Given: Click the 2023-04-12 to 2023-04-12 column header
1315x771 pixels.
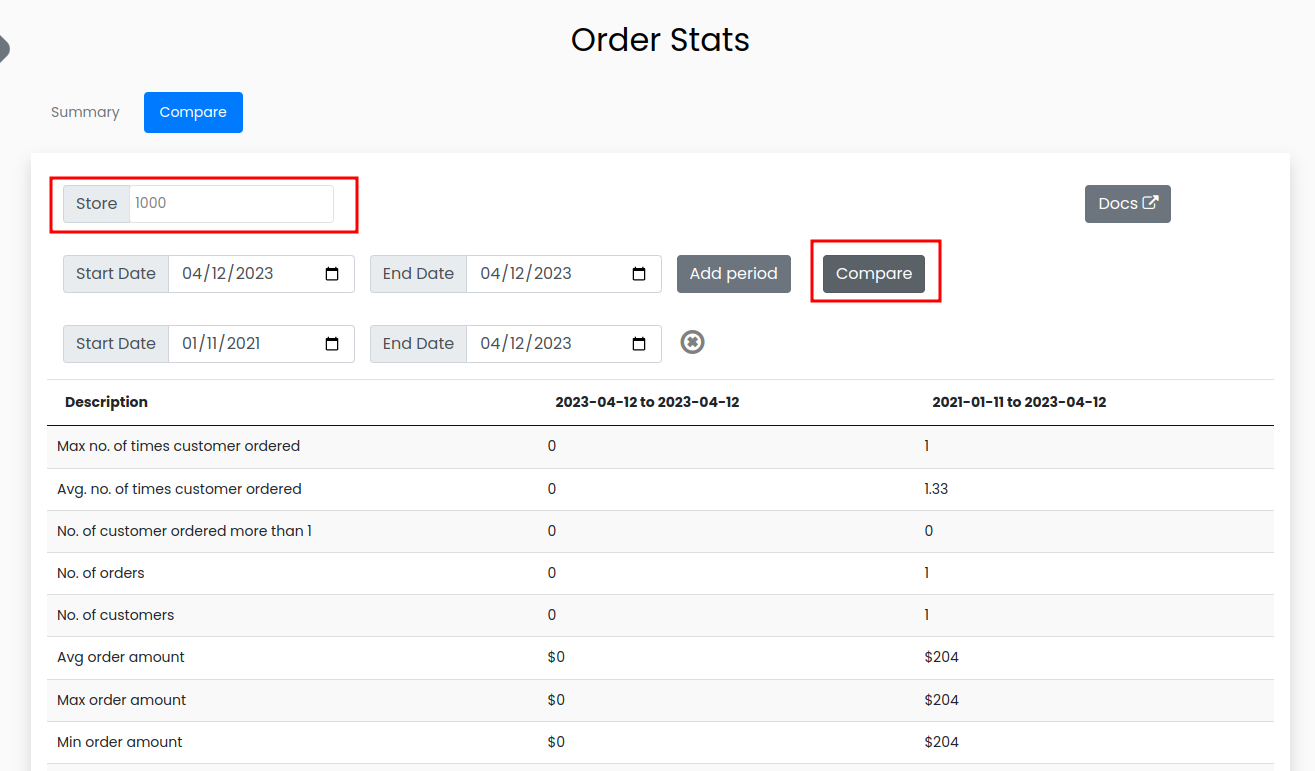Looking at the screenshot, I should (647, 402).
